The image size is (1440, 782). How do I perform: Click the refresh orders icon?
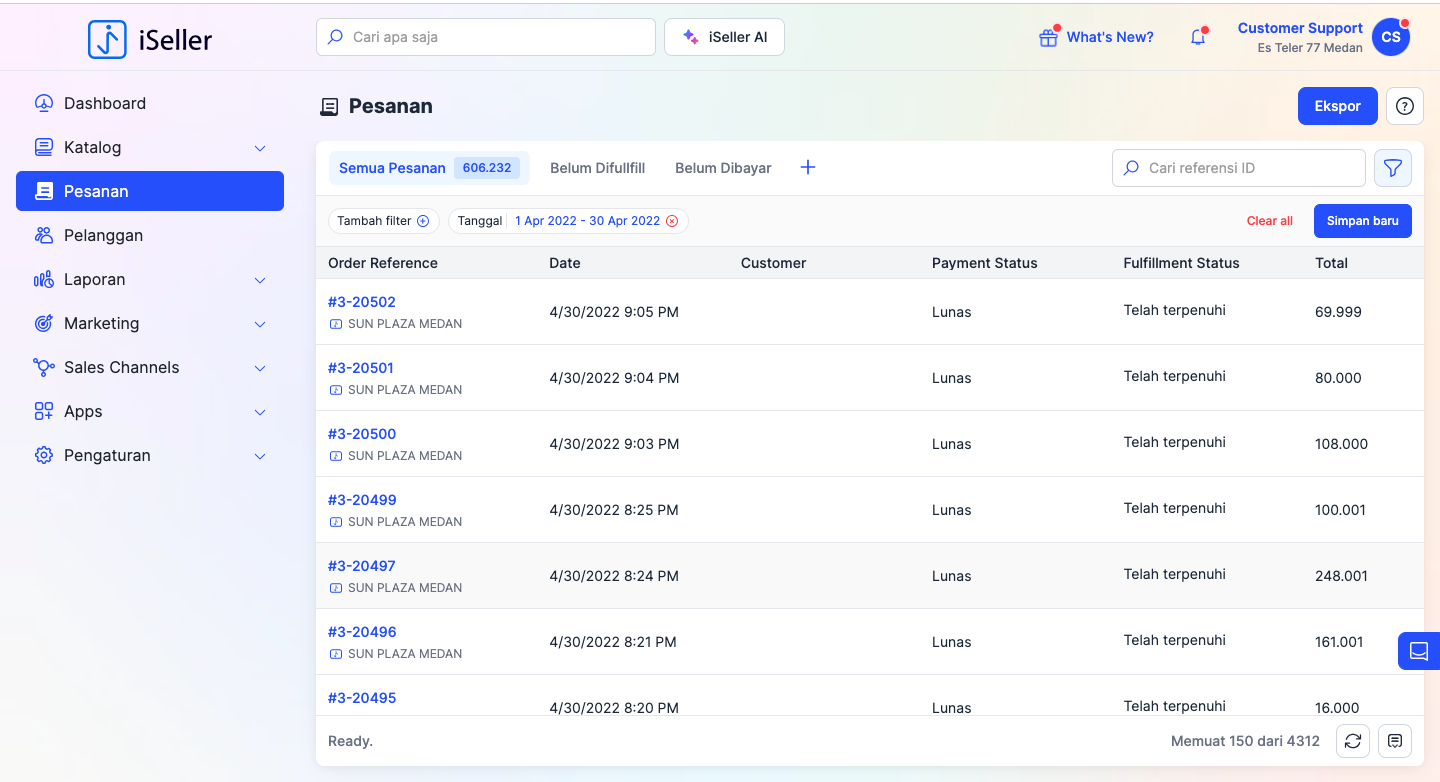(x=1353, y=741)
